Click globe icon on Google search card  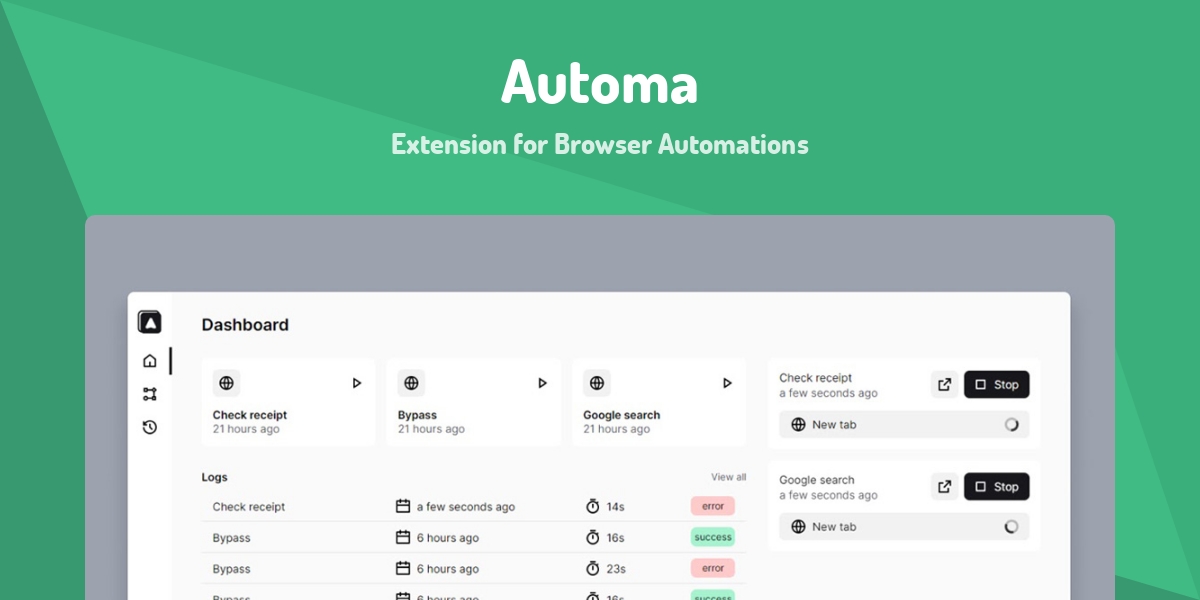click(x=597, y=383)
